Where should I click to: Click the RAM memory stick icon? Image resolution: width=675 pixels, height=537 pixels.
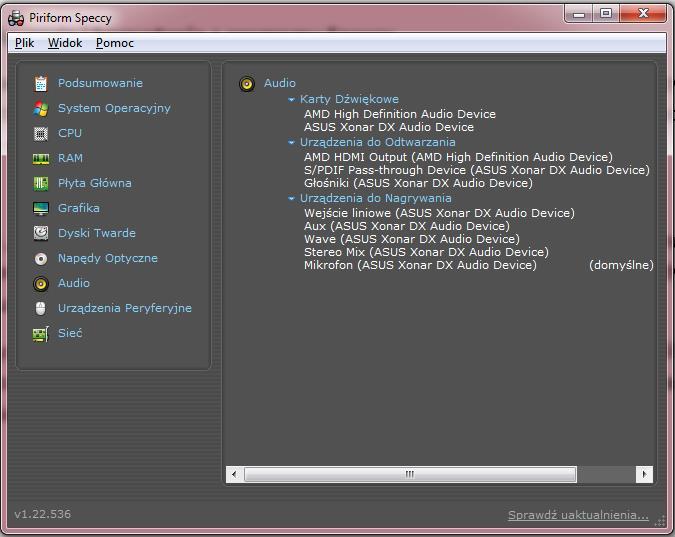click(41, 158)
